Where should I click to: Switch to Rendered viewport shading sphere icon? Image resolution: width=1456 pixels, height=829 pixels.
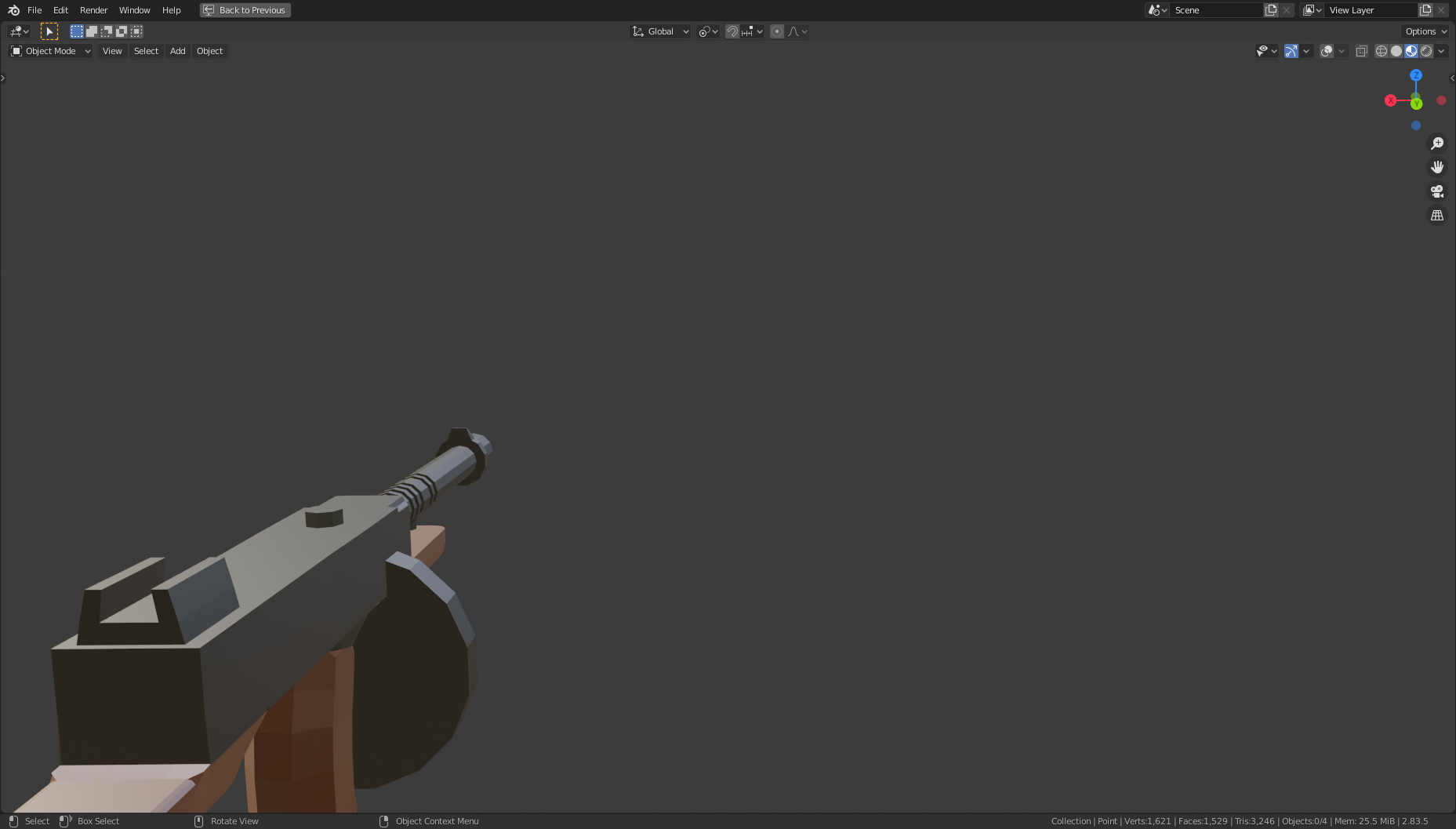(1427, 50)
